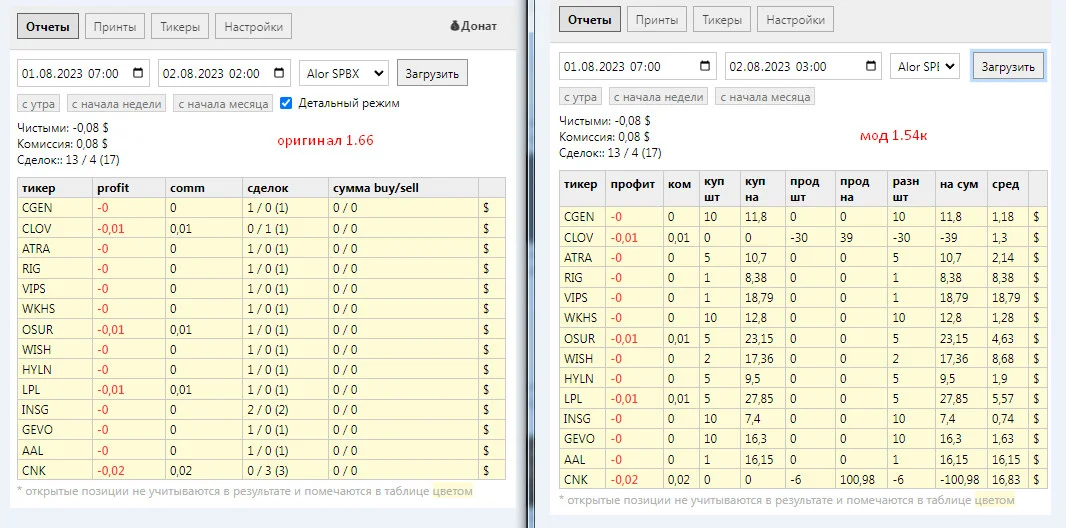Click the 'Чистыми: -0,08 $' line in left window
This screenshot has height=528, width=1066.
(x=63, y=127)
